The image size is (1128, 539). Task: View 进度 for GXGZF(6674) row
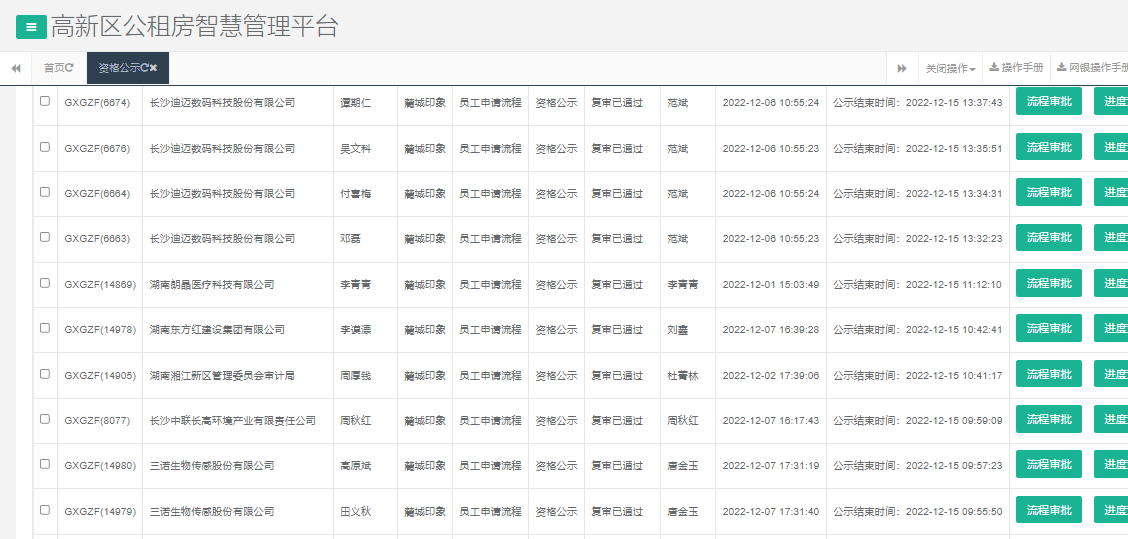coord(1111,101)
